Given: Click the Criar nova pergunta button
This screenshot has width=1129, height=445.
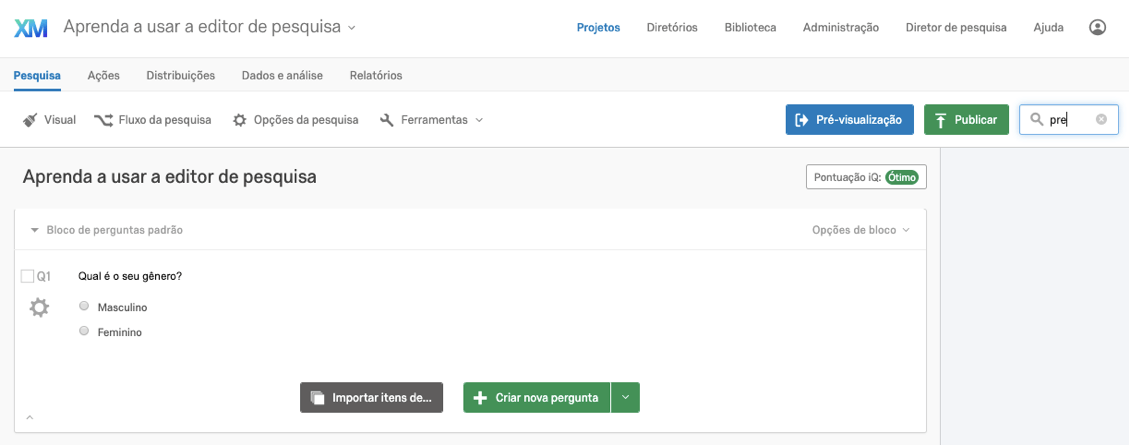Looking at the screenshot, I should (537, 397).
